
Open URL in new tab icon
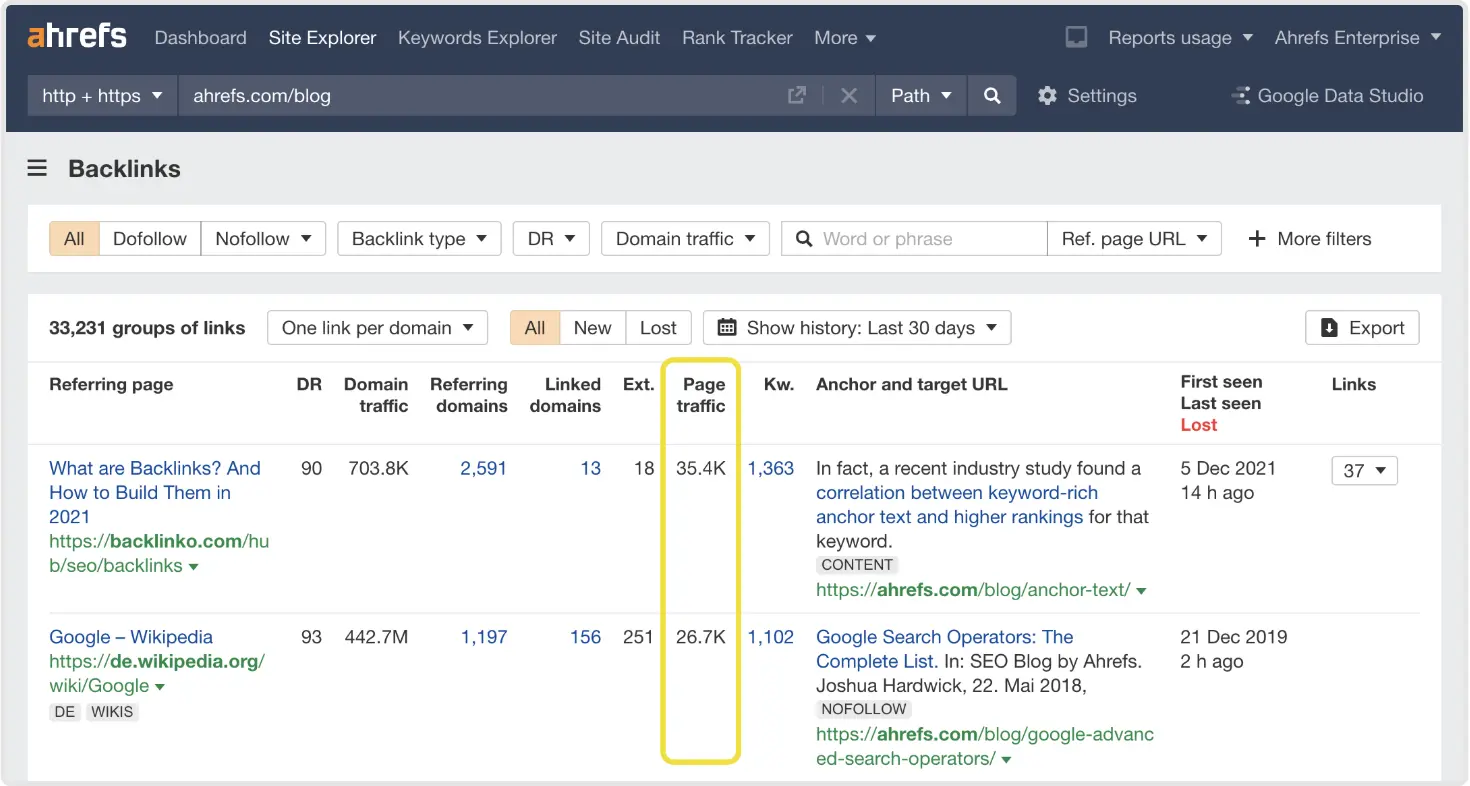tap(797, 96)
